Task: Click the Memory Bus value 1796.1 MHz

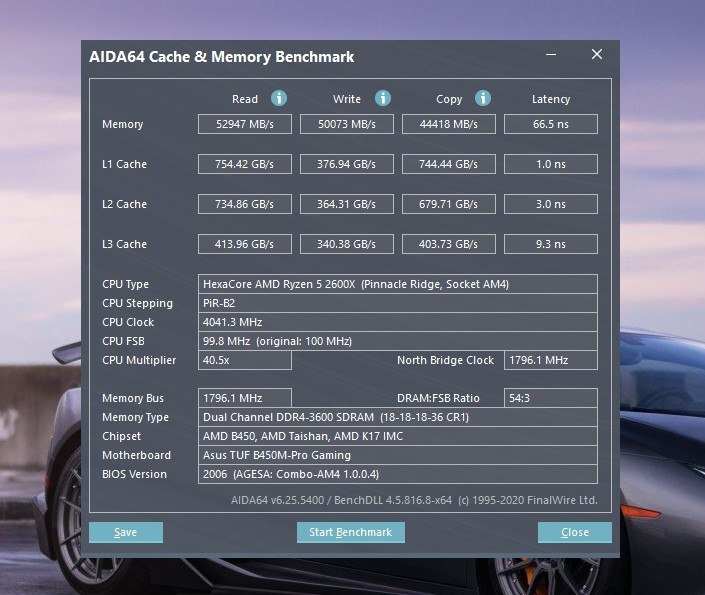Action: (245, 398)
